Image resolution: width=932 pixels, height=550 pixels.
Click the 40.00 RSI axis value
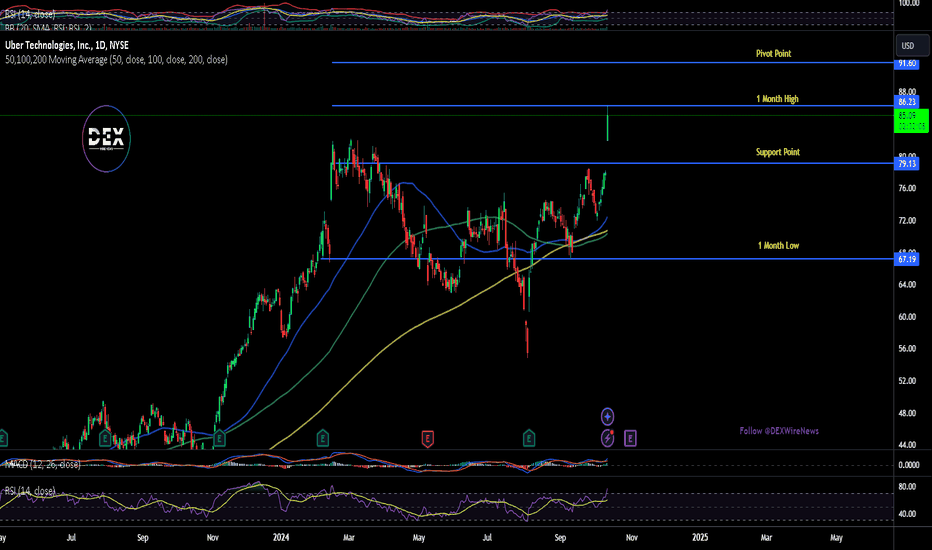pos(907,514)
